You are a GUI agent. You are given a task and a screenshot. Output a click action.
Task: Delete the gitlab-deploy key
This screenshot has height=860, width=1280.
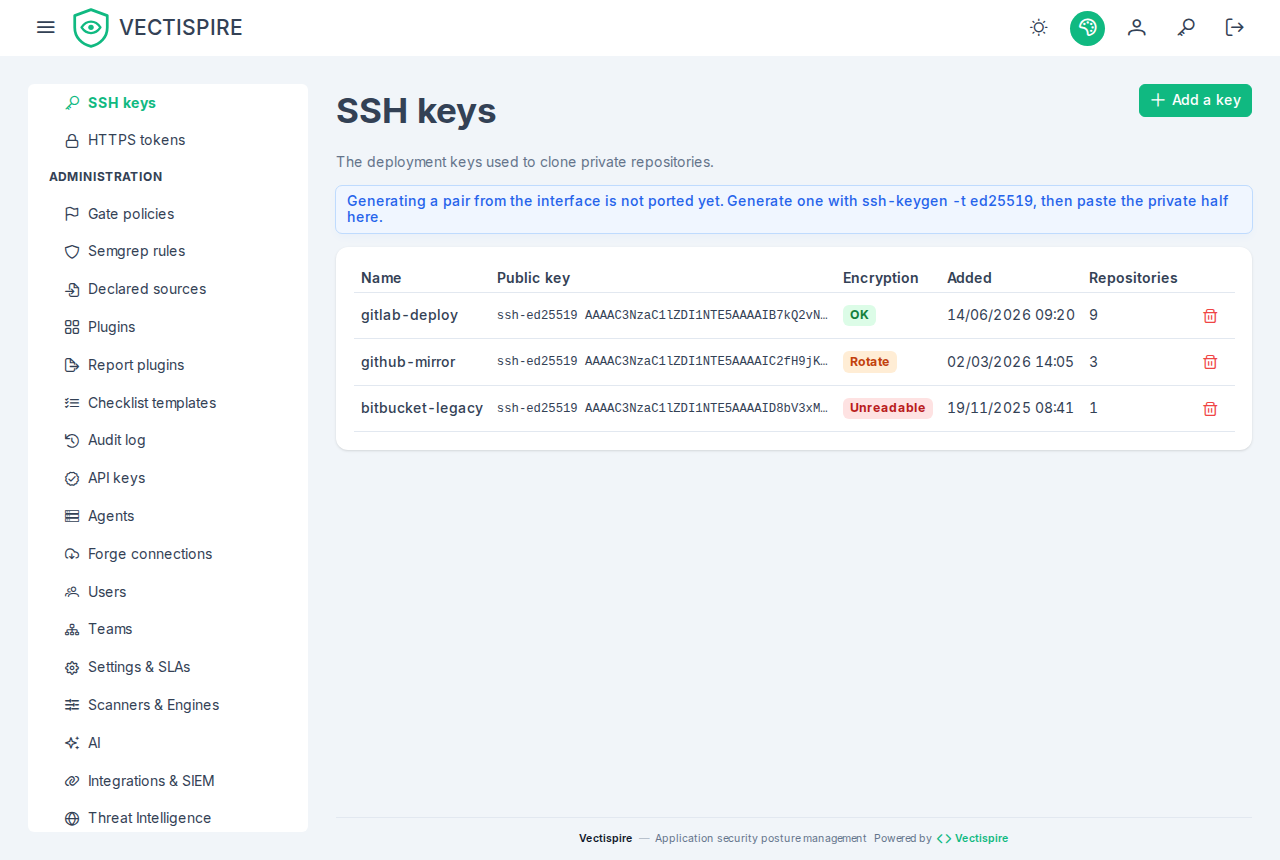coord(1210,316)
